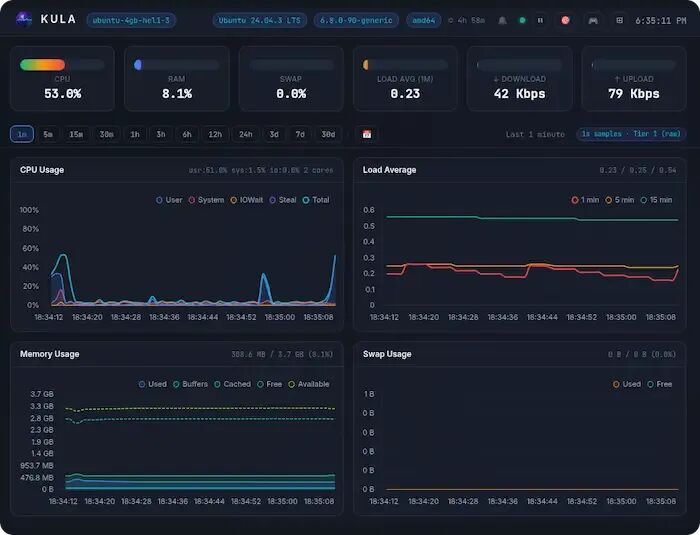
Task: Switch to the 30d time range
Action: tap(328, 134)
